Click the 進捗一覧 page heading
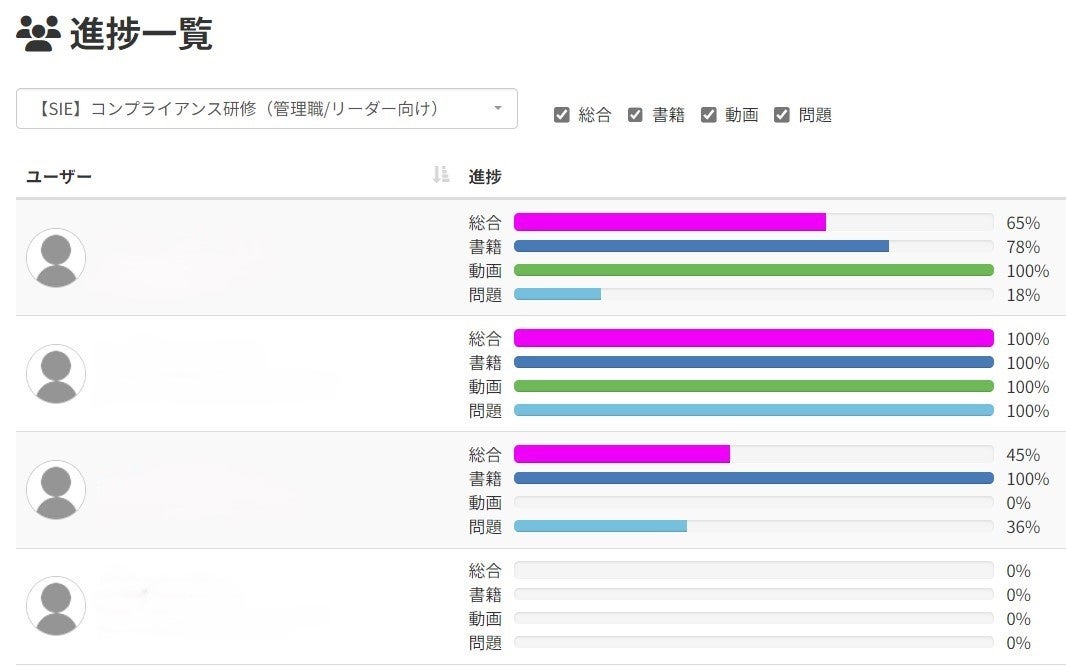This screenshot has height=666, width=1066. [x=141, y=36]
